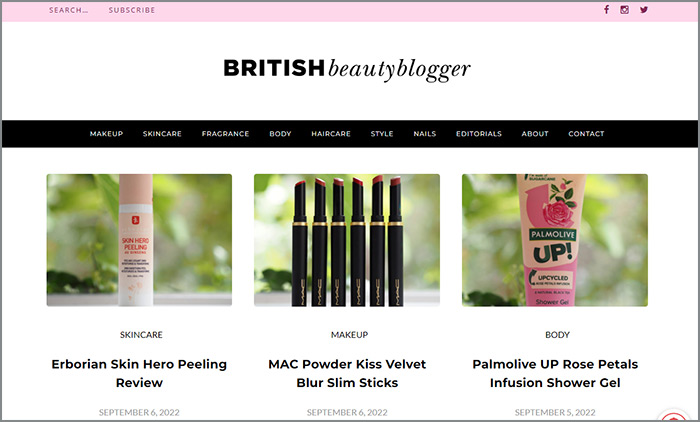This screenshot has height=422, width=700.
Task: Open the Makeup menu item
Action: 106,134
